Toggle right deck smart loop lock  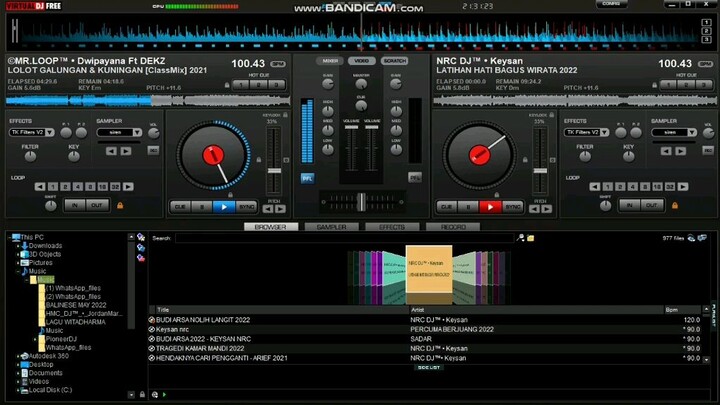coord(675,206)
